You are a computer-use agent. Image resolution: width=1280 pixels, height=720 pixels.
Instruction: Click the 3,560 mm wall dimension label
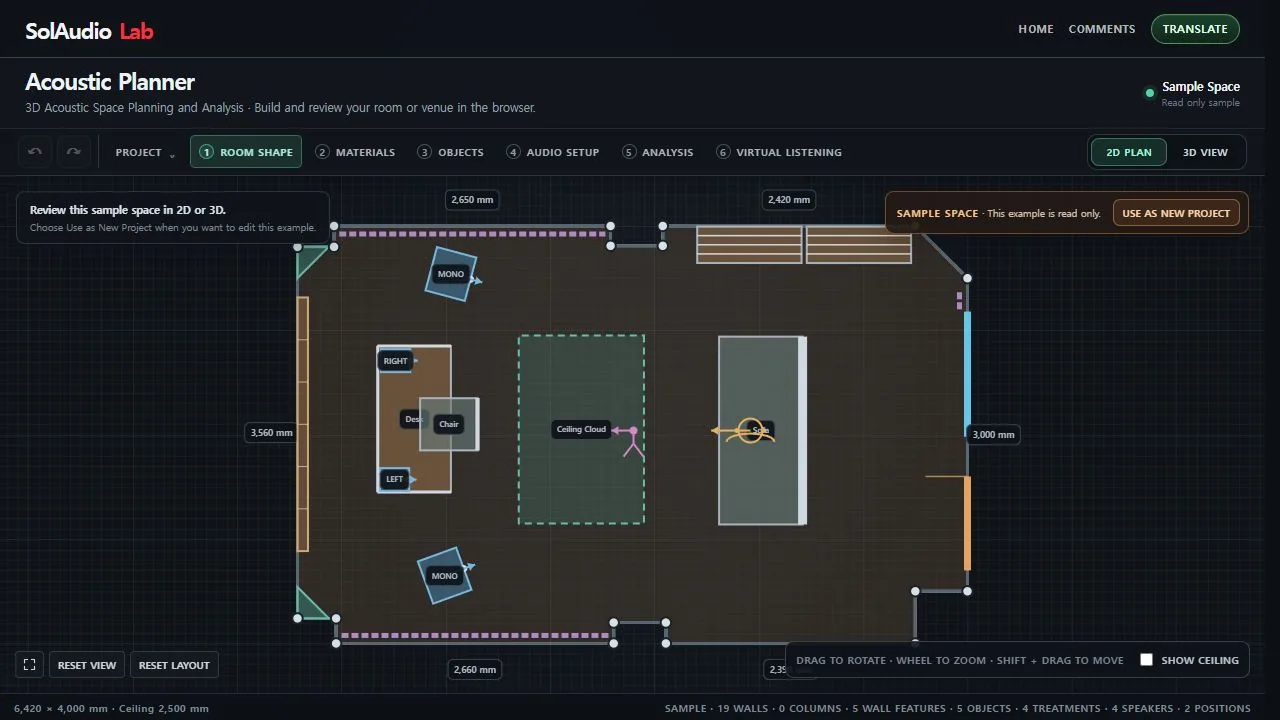click(272, 433)
